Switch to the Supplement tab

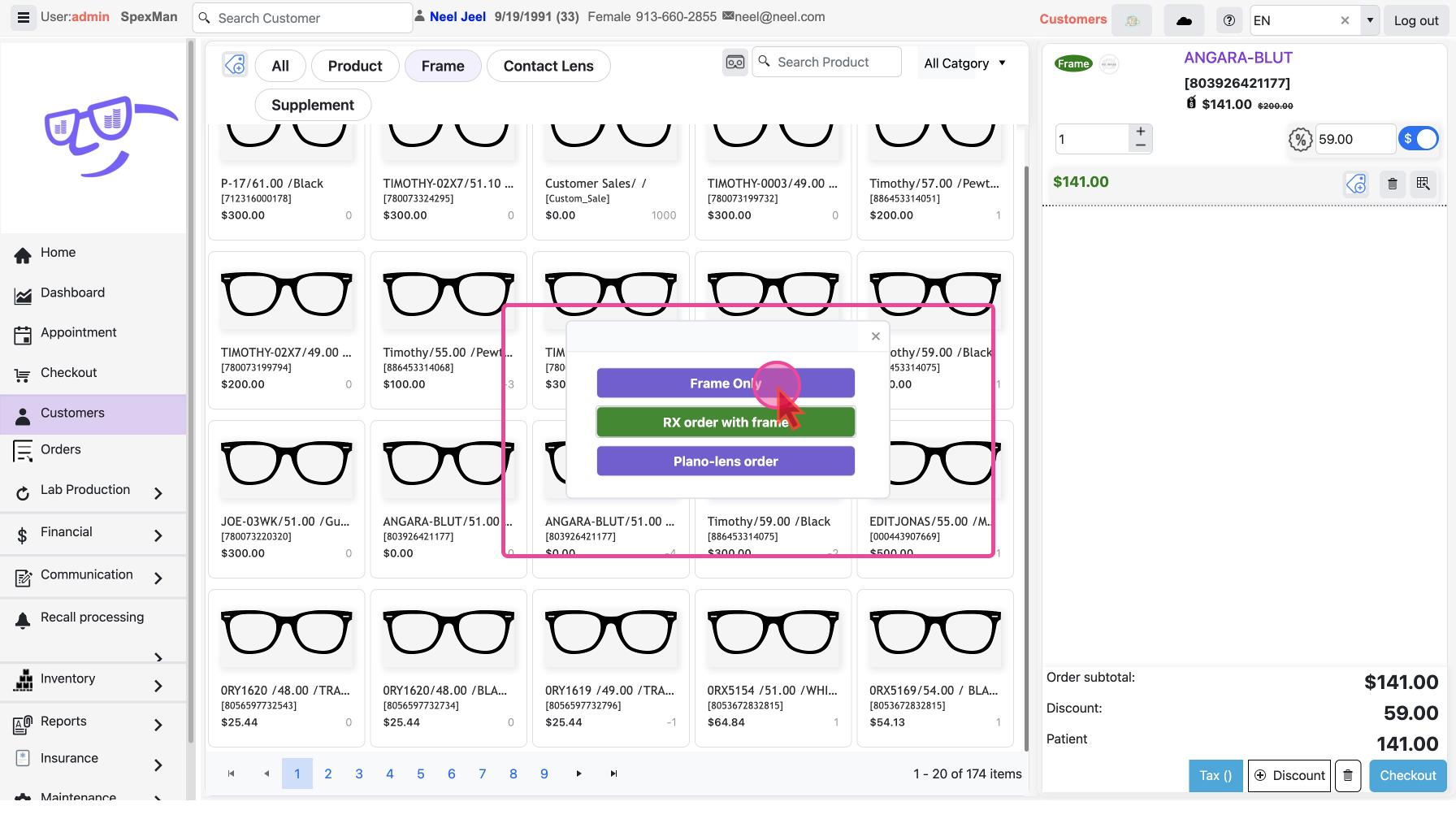pos(313,105)
